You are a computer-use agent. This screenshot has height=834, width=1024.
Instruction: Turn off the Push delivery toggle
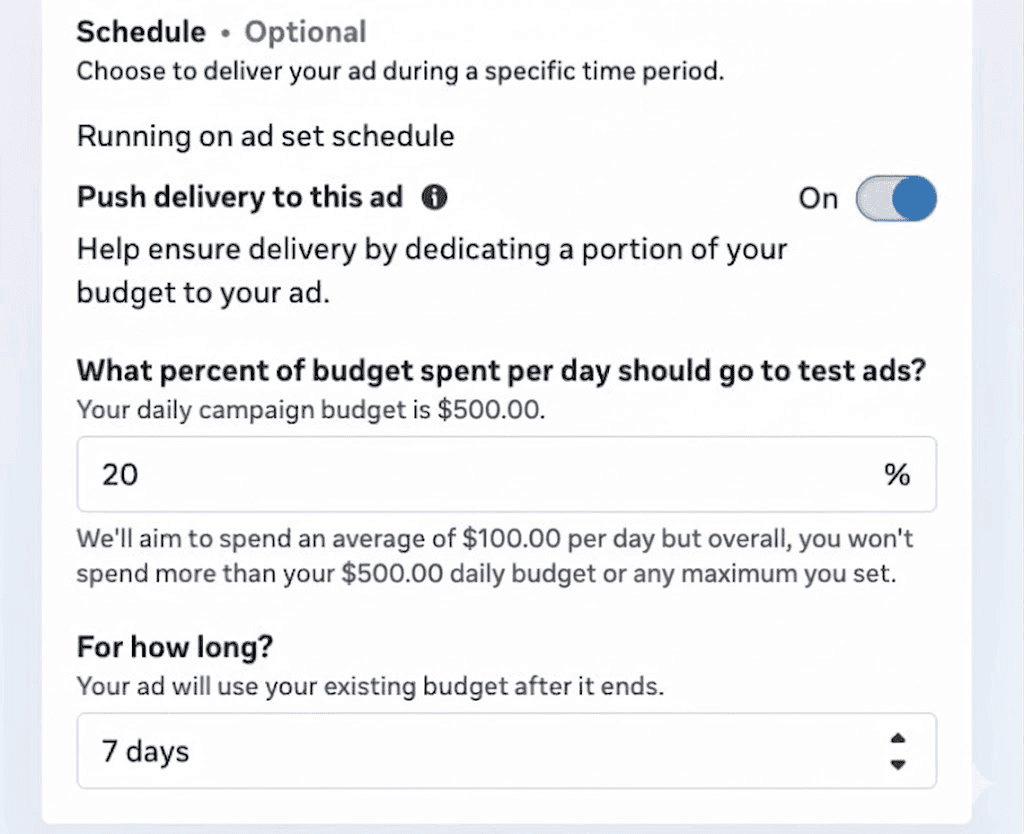[896, 198]
